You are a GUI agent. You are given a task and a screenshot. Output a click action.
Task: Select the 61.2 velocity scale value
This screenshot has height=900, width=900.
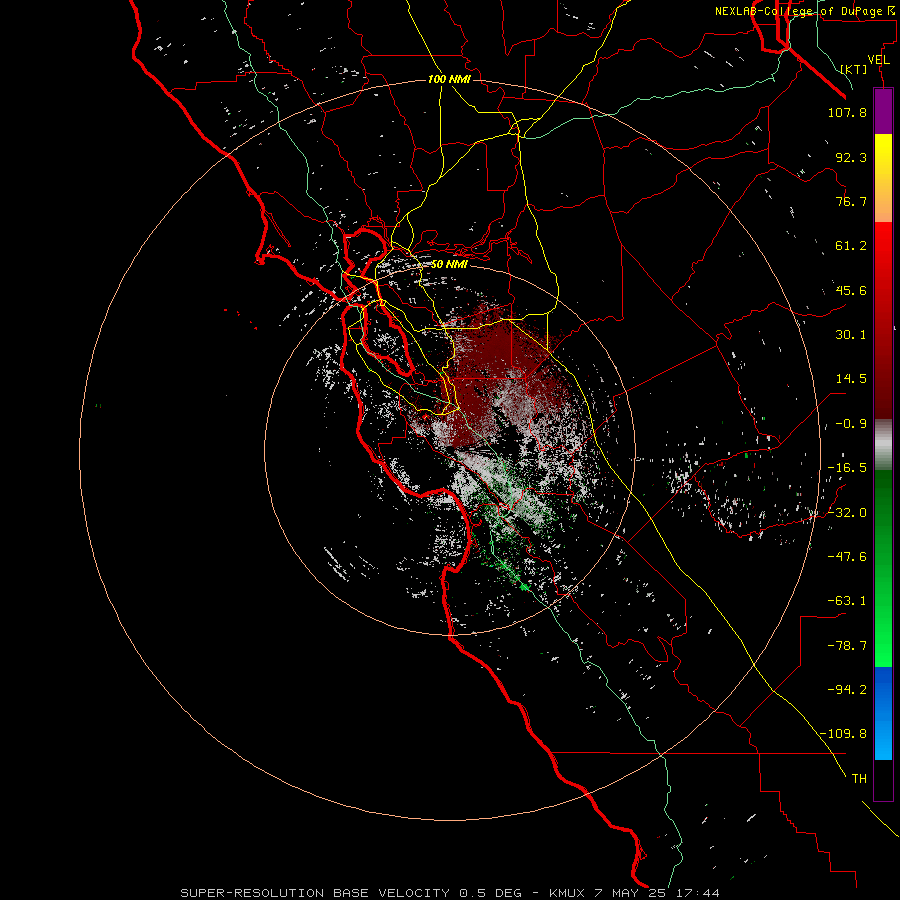click(x=851, y=246)
